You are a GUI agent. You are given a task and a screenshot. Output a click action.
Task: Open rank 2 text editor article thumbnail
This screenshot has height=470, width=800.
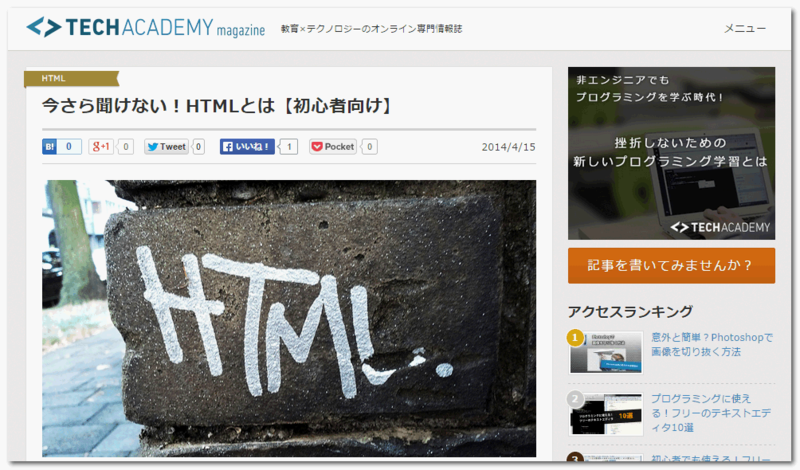606,414
